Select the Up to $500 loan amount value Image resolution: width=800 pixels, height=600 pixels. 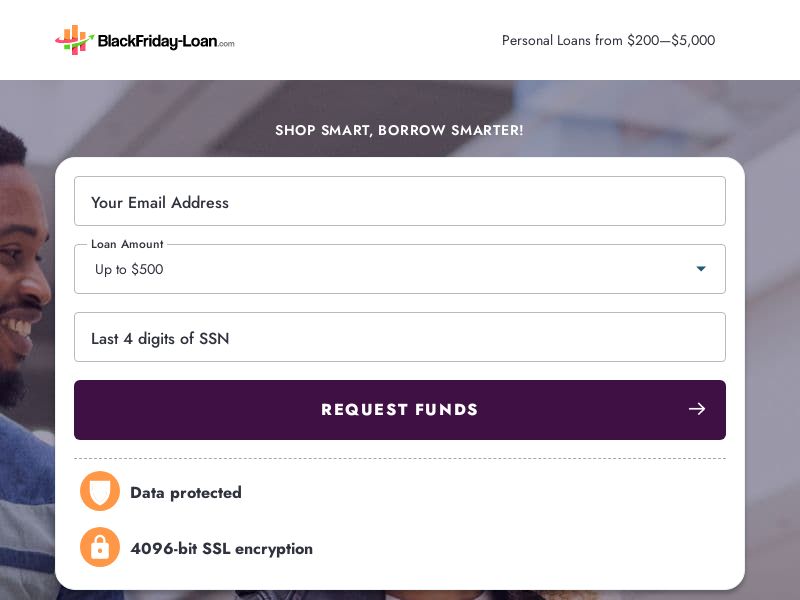[x=128, y=269]
